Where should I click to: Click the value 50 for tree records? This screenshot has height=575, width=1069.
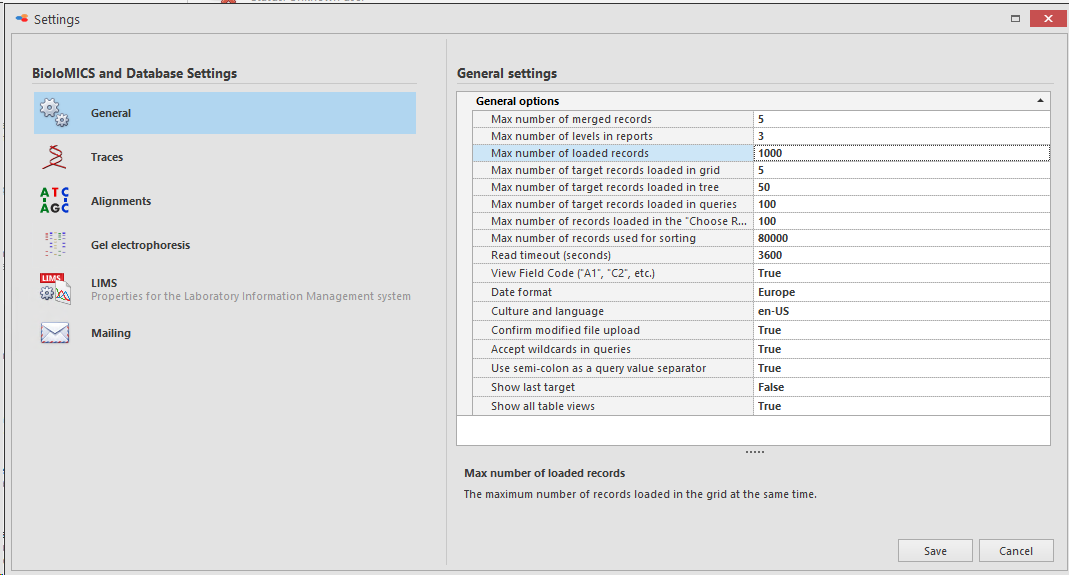[x=764, y=188]
